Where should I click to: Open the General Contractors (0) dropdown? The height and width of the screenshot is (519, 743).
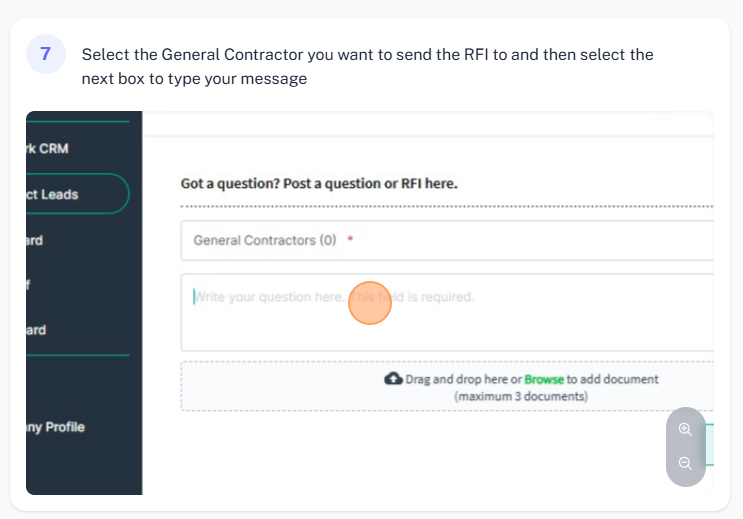pos(447,240)
